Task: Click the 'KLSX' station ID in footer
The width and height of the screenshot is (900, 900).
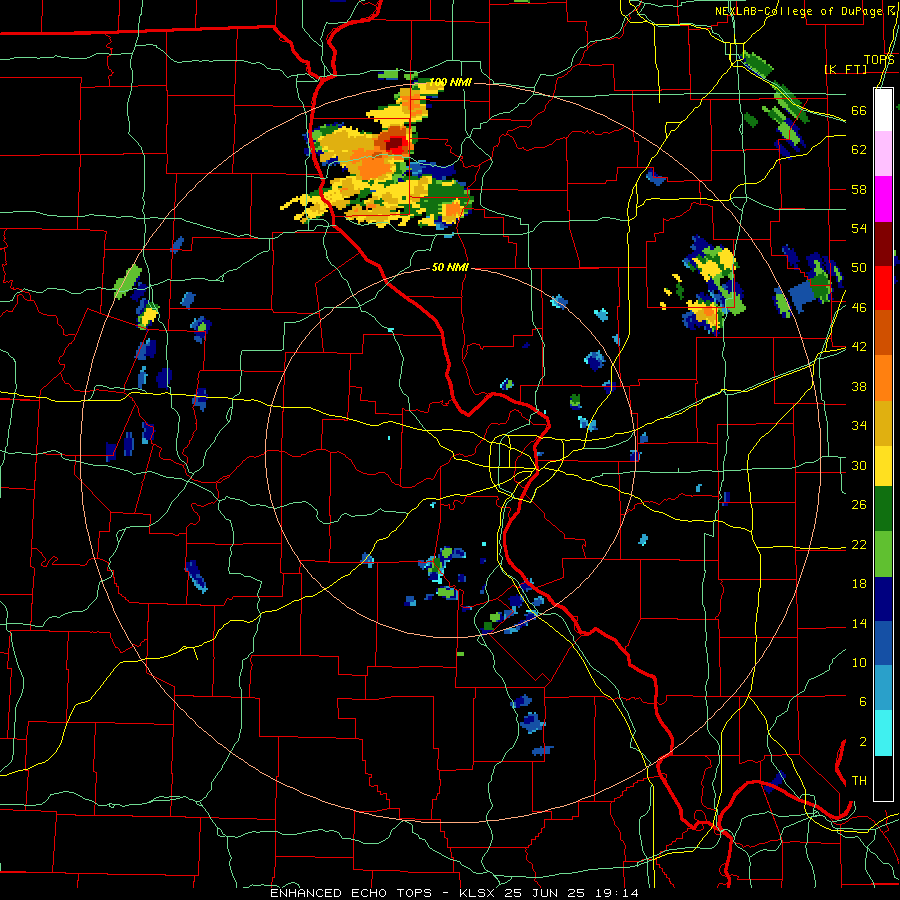Action: (x=479, y=893)
